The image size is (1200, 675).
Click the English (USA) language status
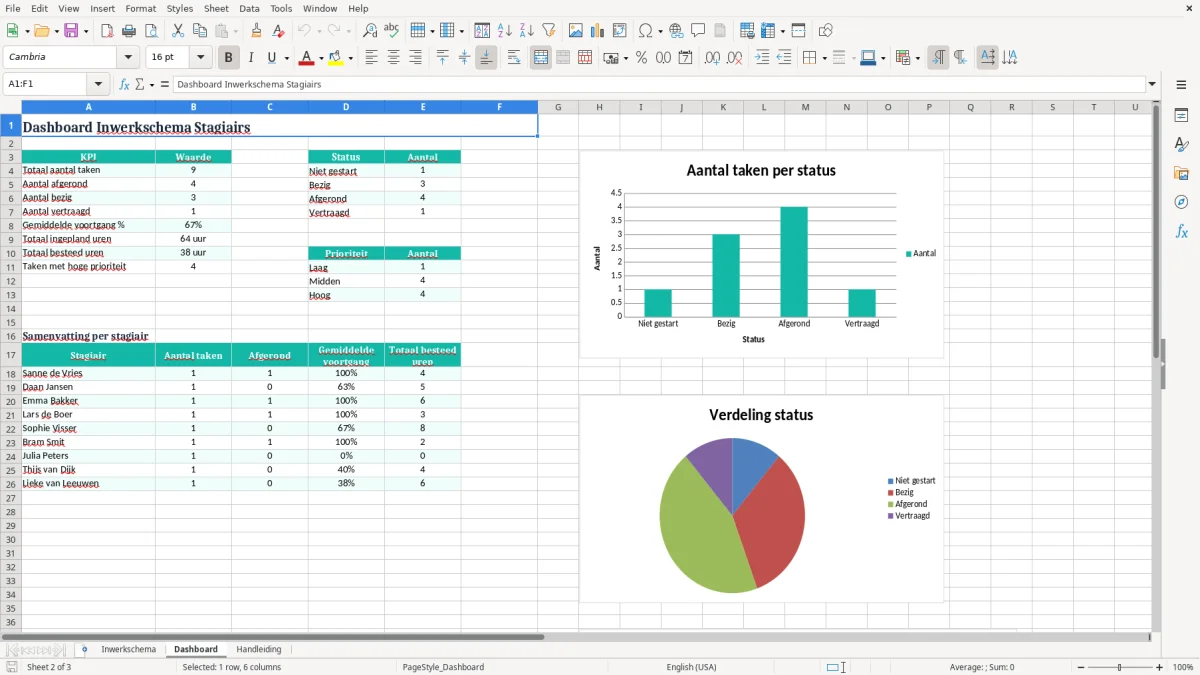[691, 667]
